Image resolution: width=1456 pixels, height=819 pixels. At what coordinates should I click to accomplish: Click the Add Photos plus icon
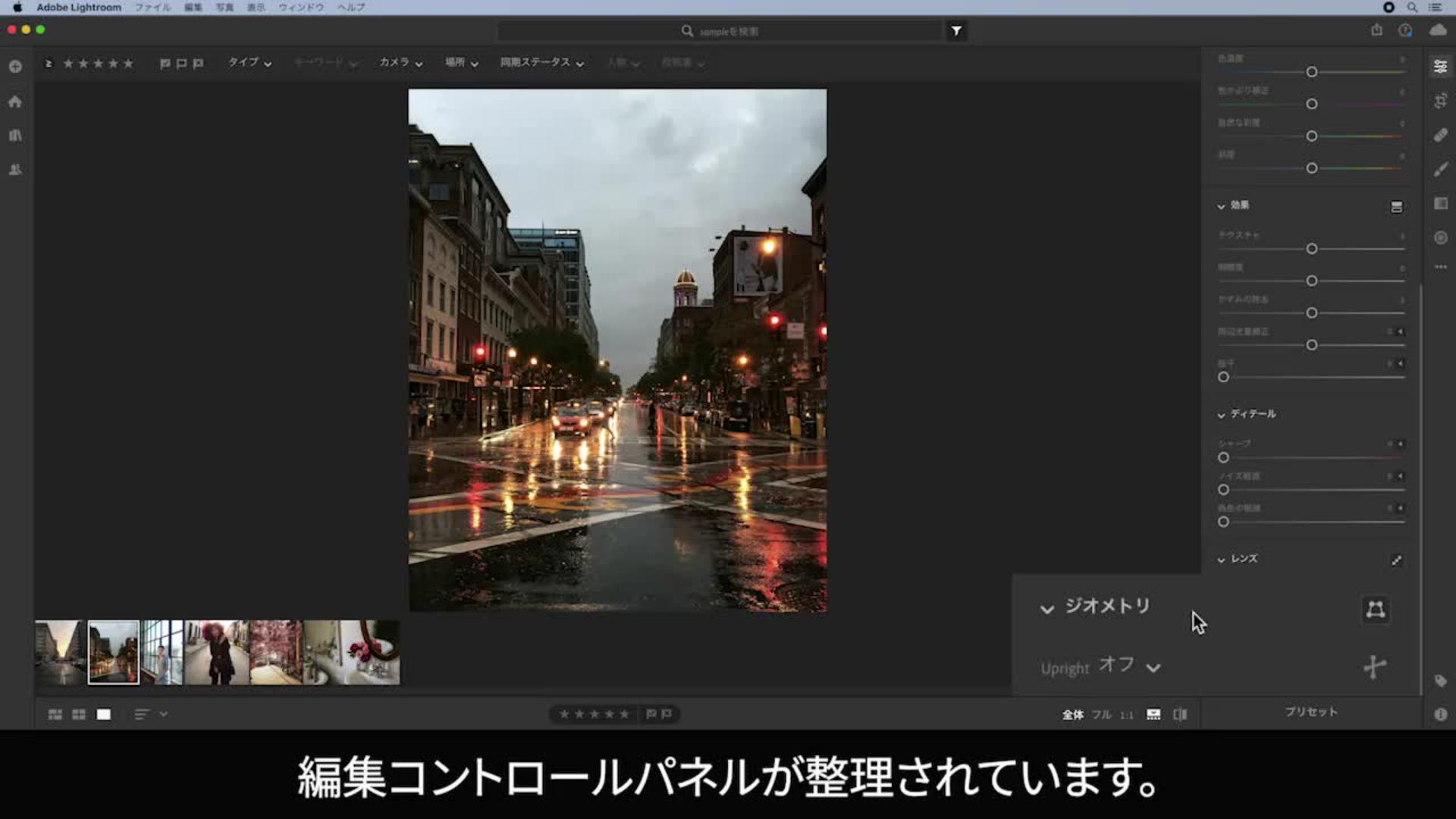pyautogui.click(x=15, y=67)
